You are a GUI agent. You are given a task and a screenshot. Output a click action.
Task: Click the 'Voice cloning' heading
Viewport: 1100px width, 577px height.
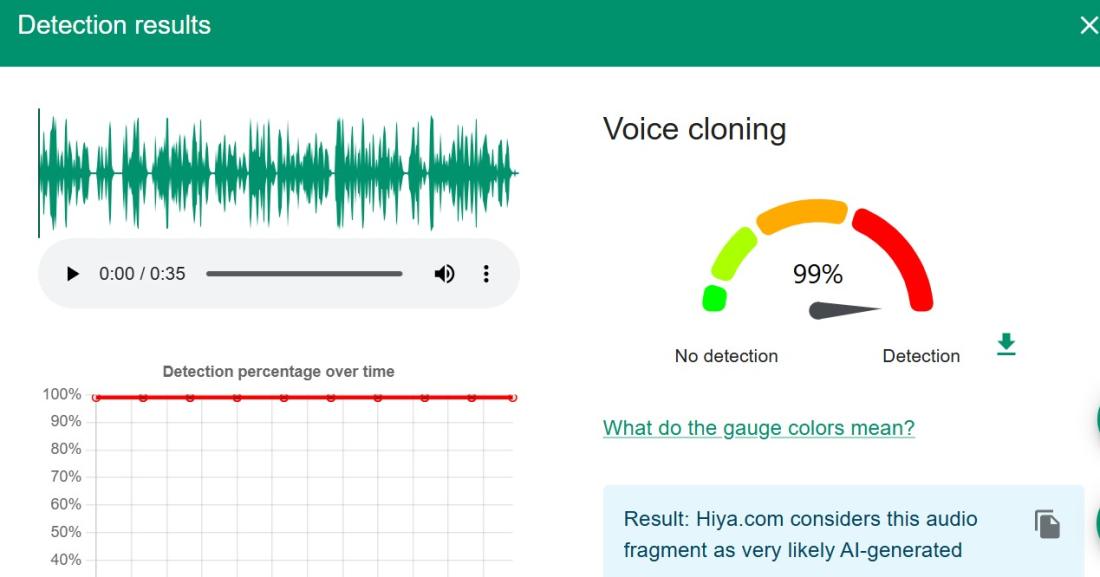[695, 129]
